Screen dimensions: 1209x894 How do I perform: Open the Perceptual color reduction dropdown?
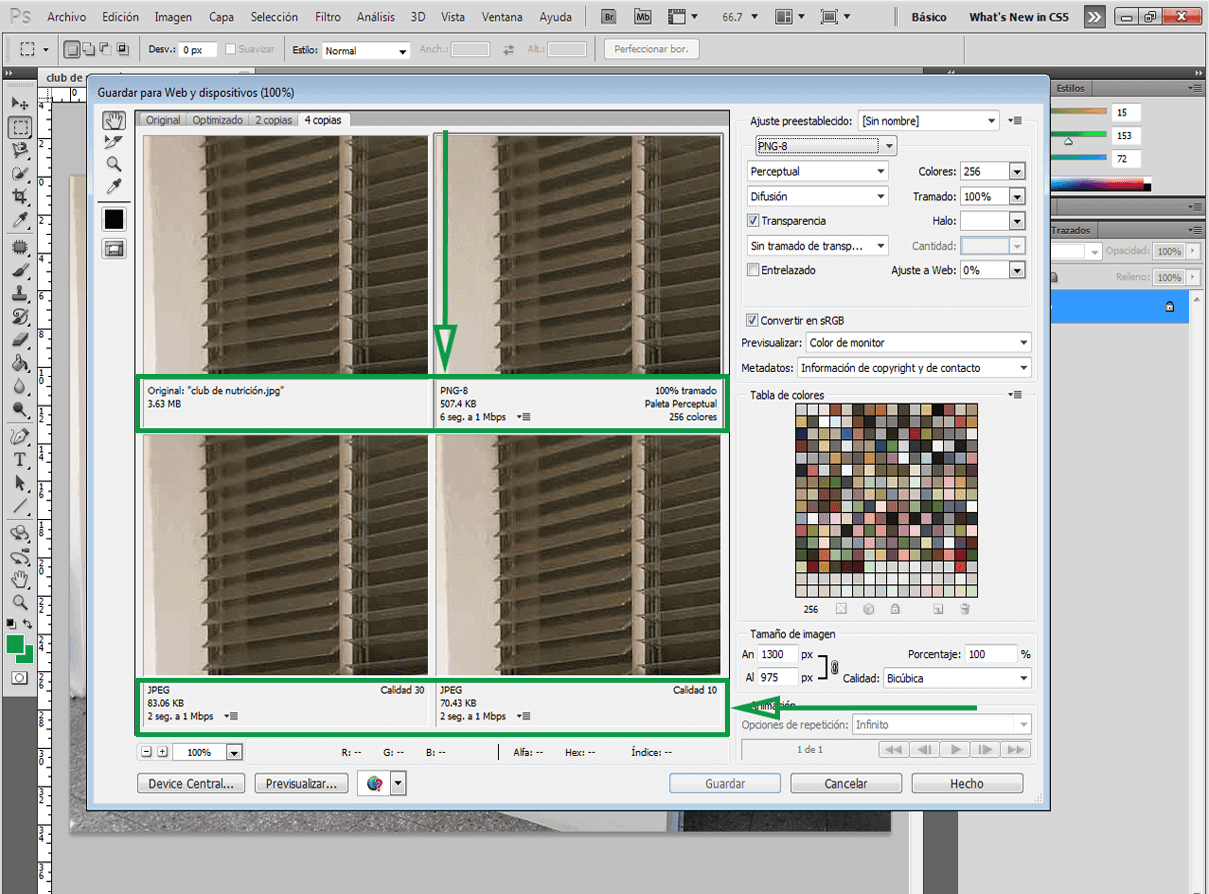point(818,171)
